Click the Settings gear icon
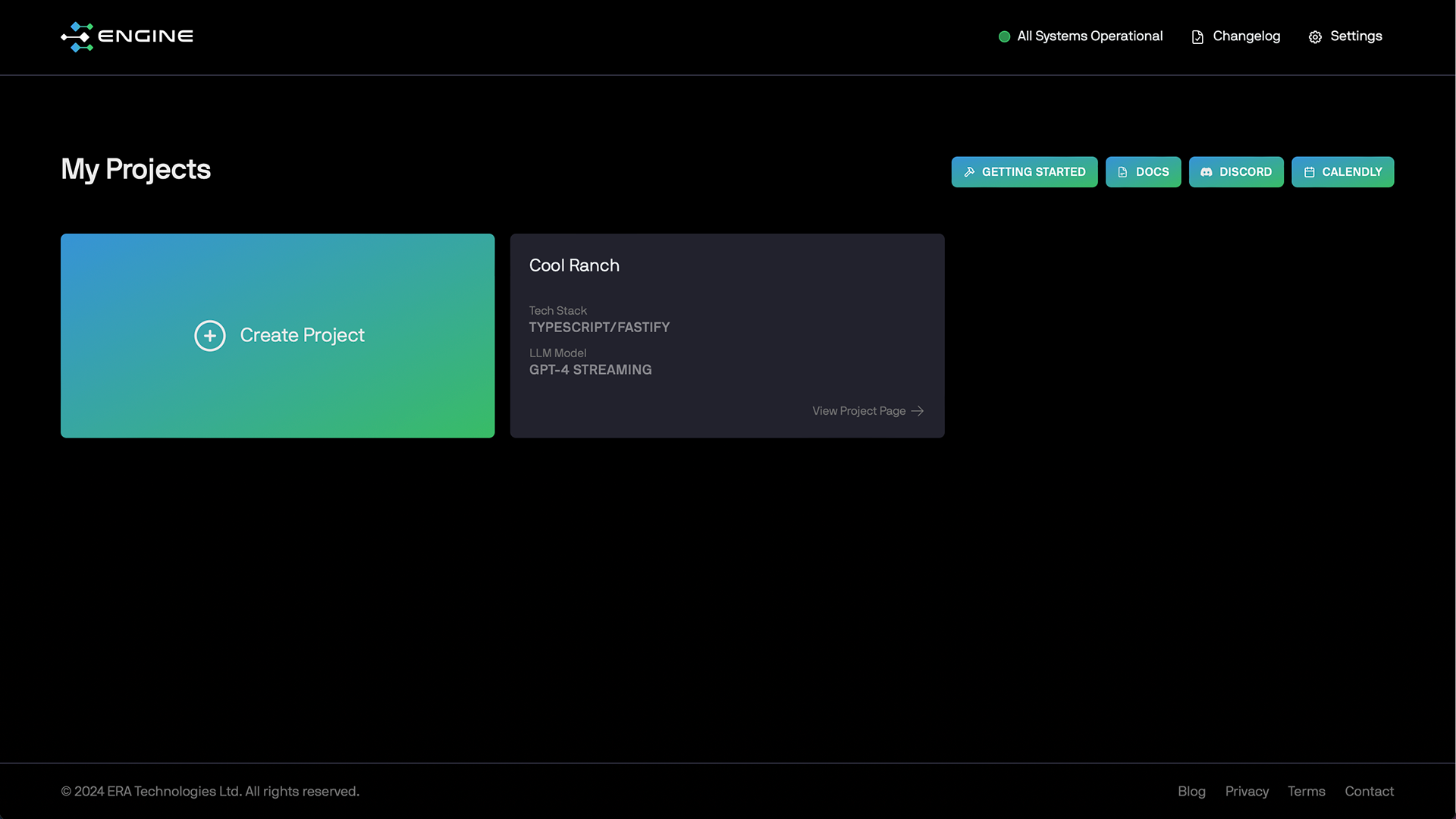1456x819 pixels. (x=1315, y=37)
